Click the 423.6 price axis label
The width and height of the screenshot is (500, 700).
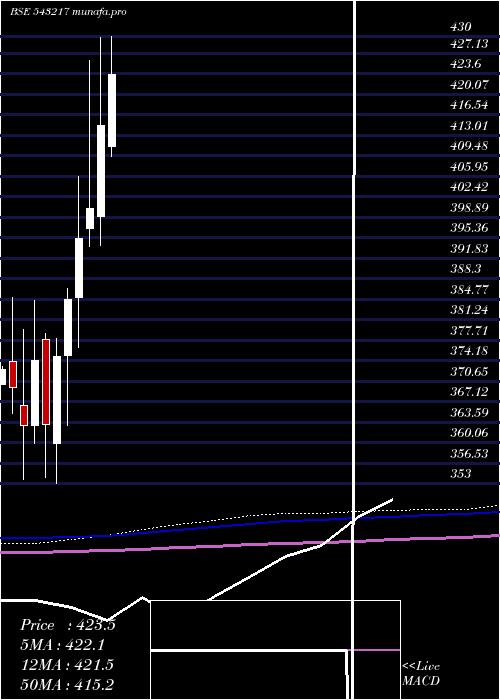[466, 64]
